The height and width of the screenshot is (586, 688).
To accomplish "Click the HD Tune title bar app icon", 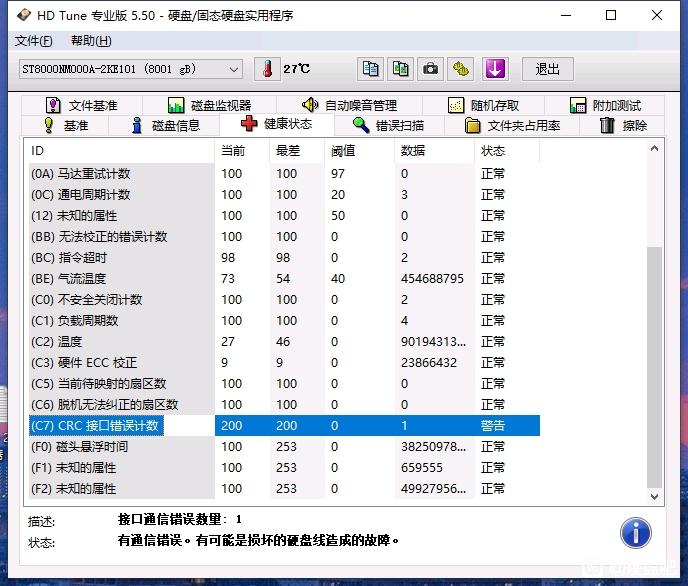I will pos(23,15).
